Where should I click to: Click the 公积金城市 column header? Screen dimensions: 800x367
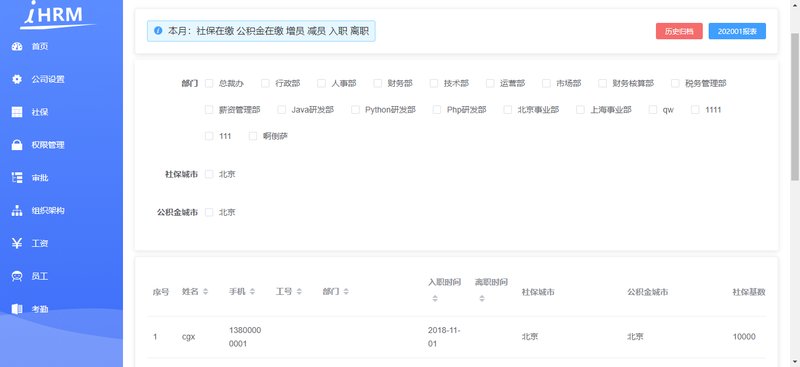click(x=647, y=292)
